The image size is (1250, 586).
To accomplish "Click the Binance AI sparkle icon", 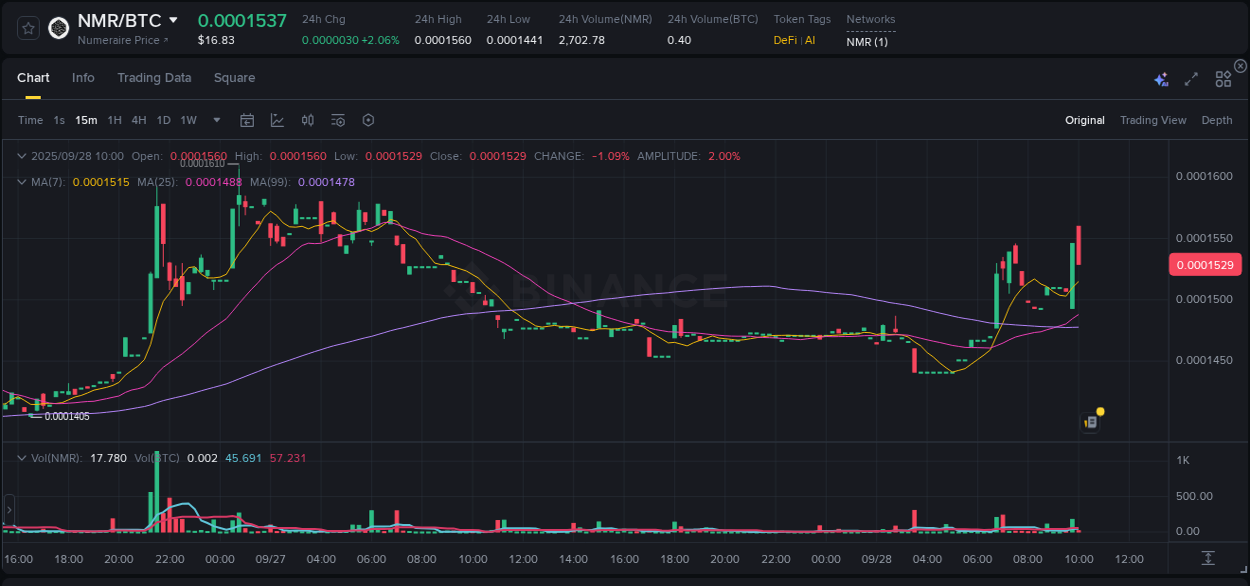I will [1161, 77].
